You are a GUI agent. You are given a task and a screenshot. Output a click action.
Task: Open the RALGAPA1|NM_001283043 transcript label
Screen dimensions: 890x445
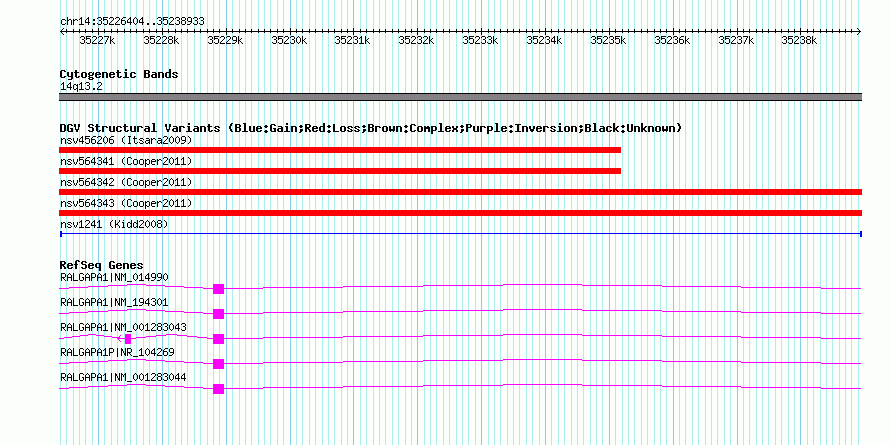point(123,327)
